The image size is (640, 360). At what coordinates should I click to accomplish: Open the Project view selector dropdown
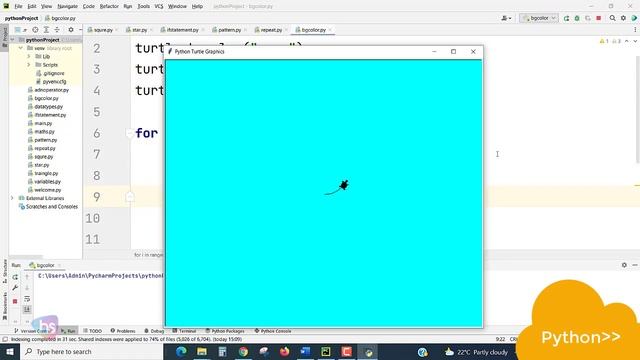(x=20, y=30)
